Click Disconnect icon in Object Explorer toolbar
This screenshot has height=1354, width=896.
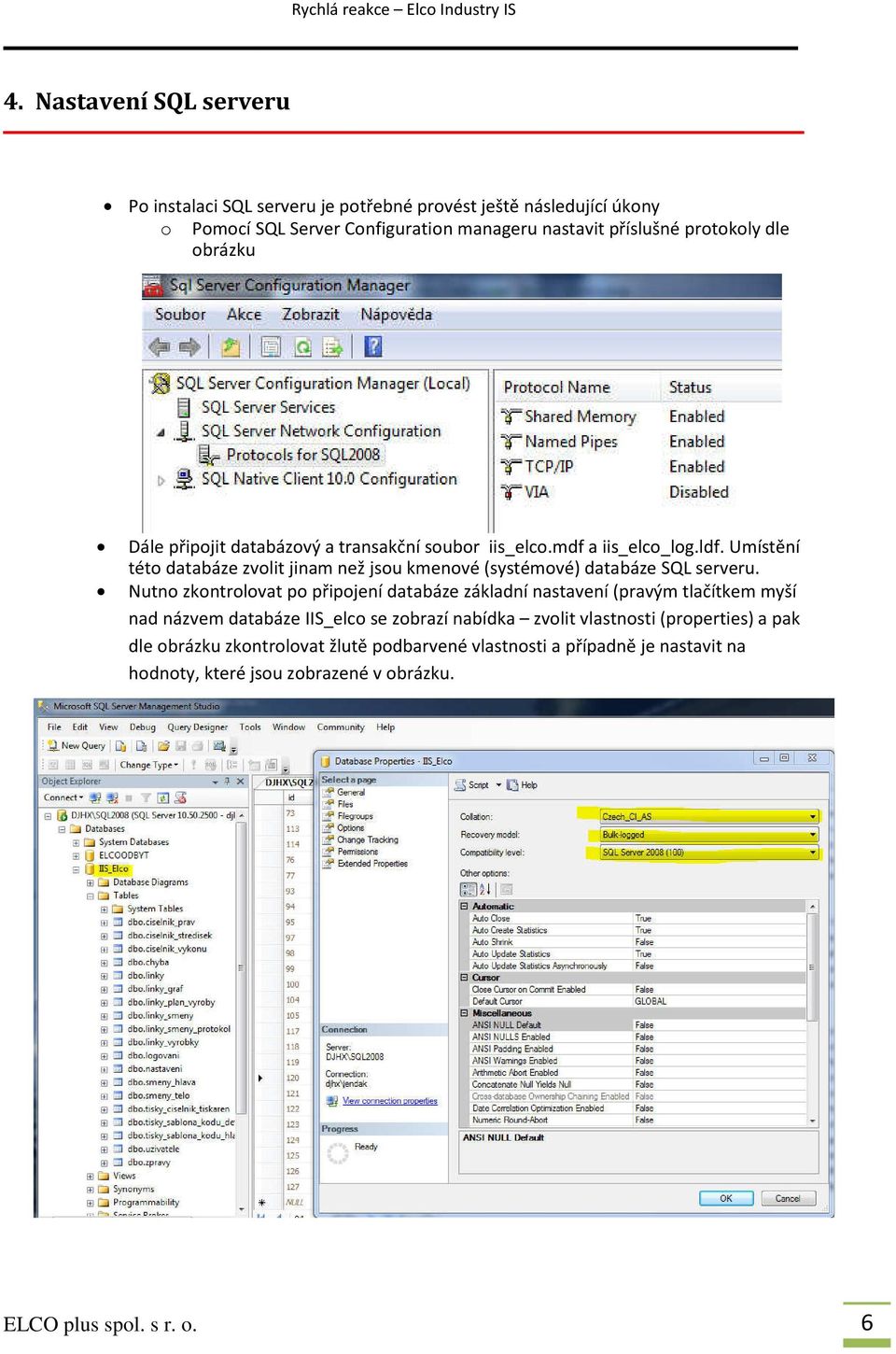(112, 797)
